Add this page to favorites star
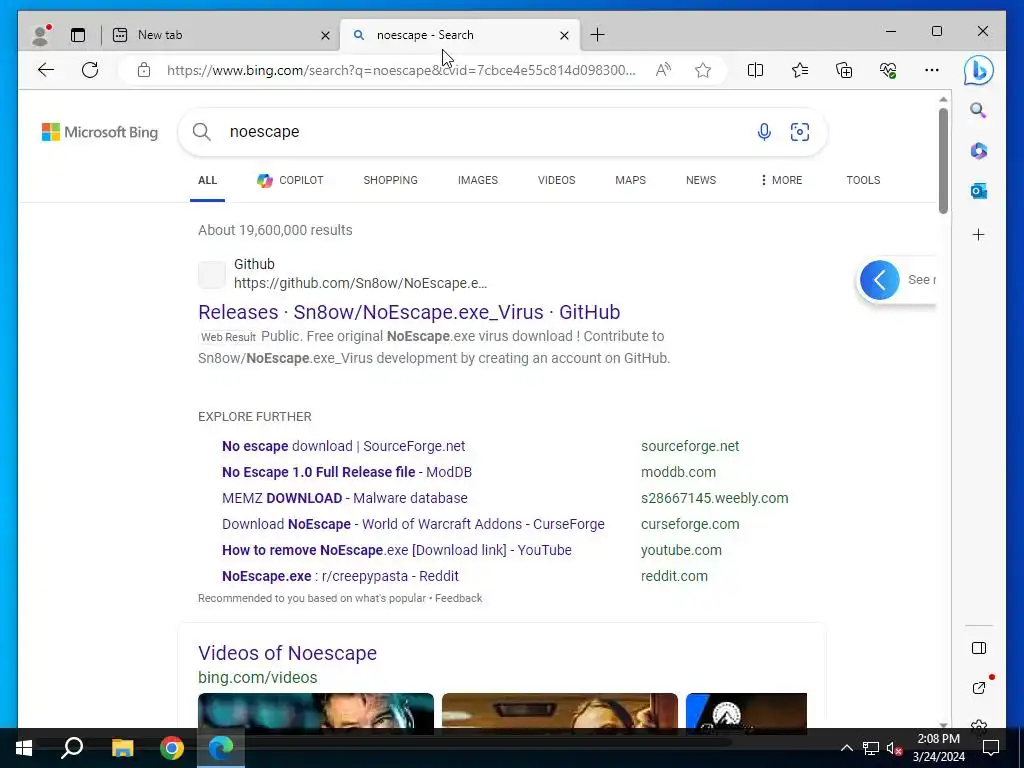This screenshot has width=1024, height=768. (x=703, y=70)
